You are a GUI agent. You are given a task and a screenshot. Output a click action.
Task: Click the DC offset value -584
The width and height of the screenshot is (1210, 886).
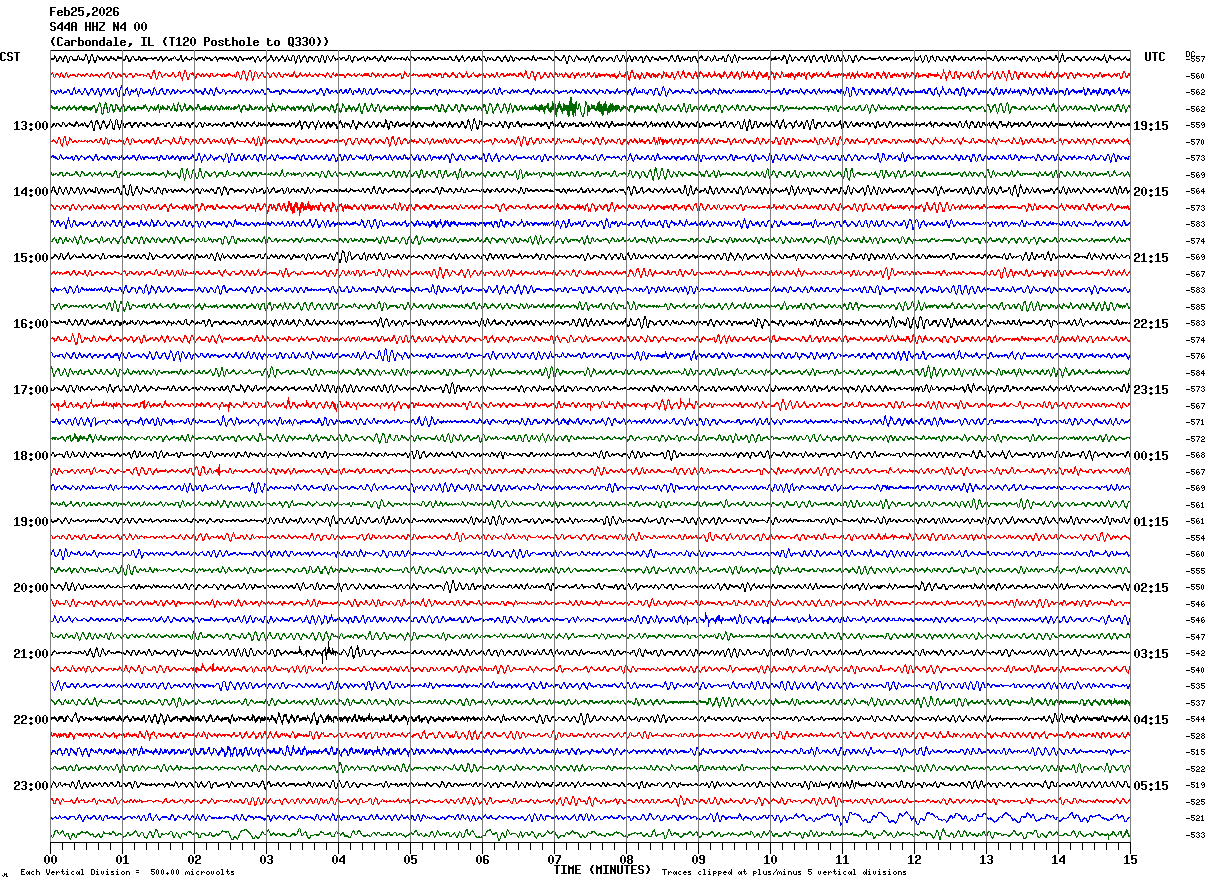coord(1196,373)
